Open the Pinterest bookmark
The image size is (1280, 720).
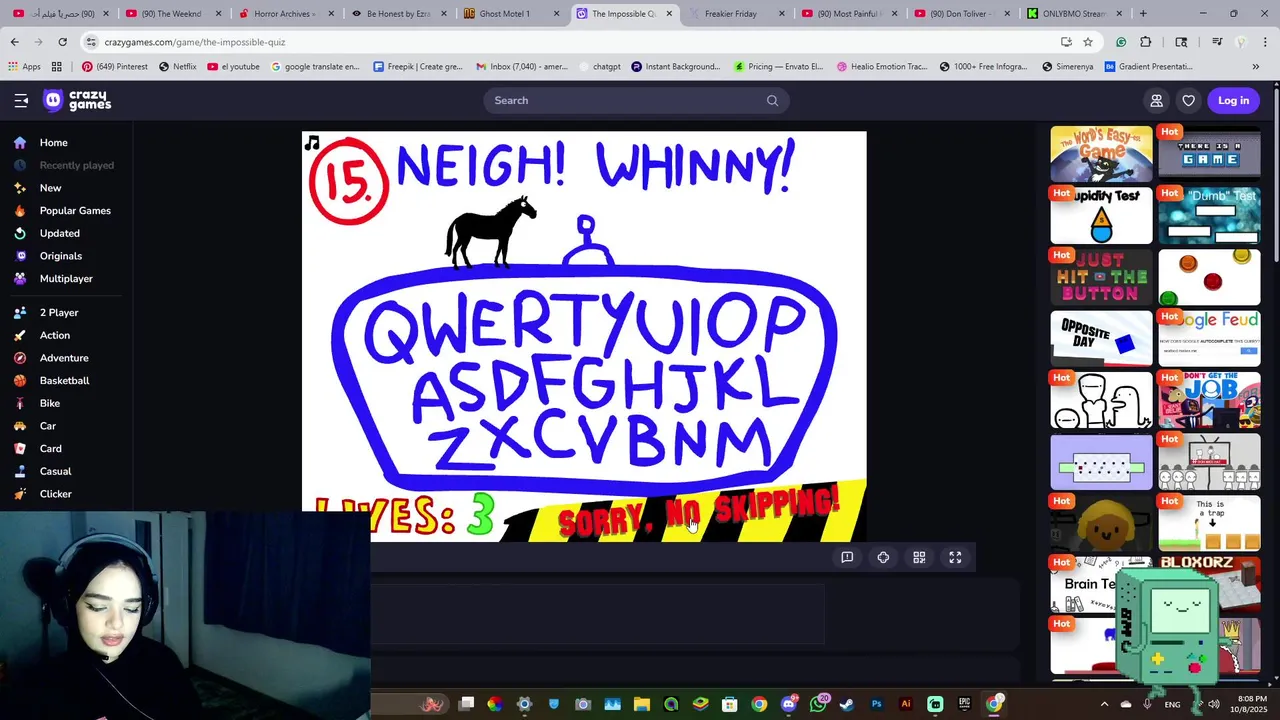(115, 67)
